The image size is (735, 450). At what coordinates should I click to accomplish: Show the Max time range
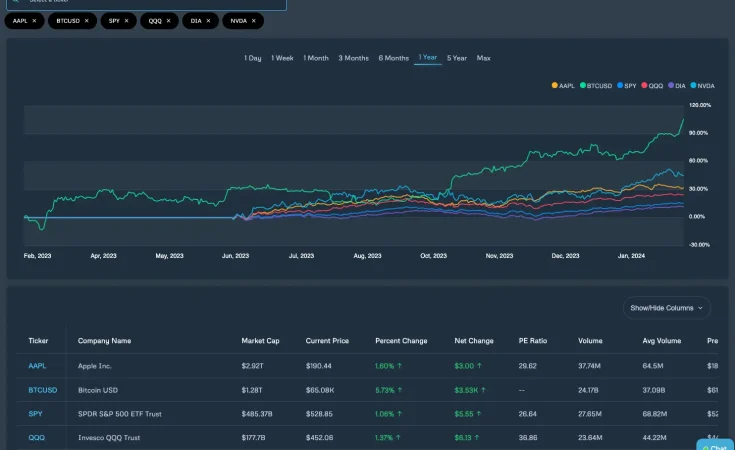484,58
